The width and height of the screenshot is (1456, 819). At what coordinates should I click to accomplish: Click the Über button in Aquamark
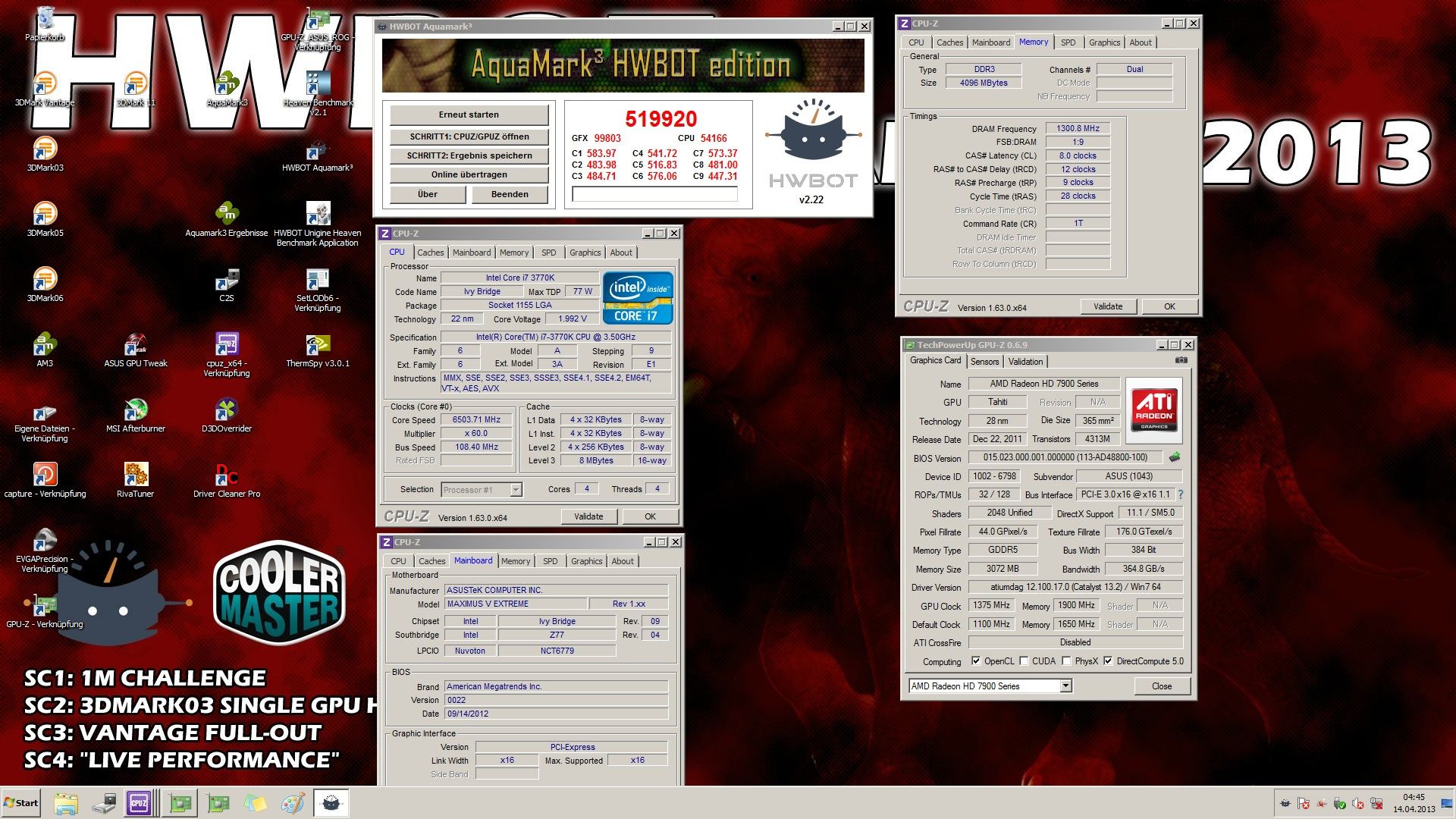tap(428, 194)
